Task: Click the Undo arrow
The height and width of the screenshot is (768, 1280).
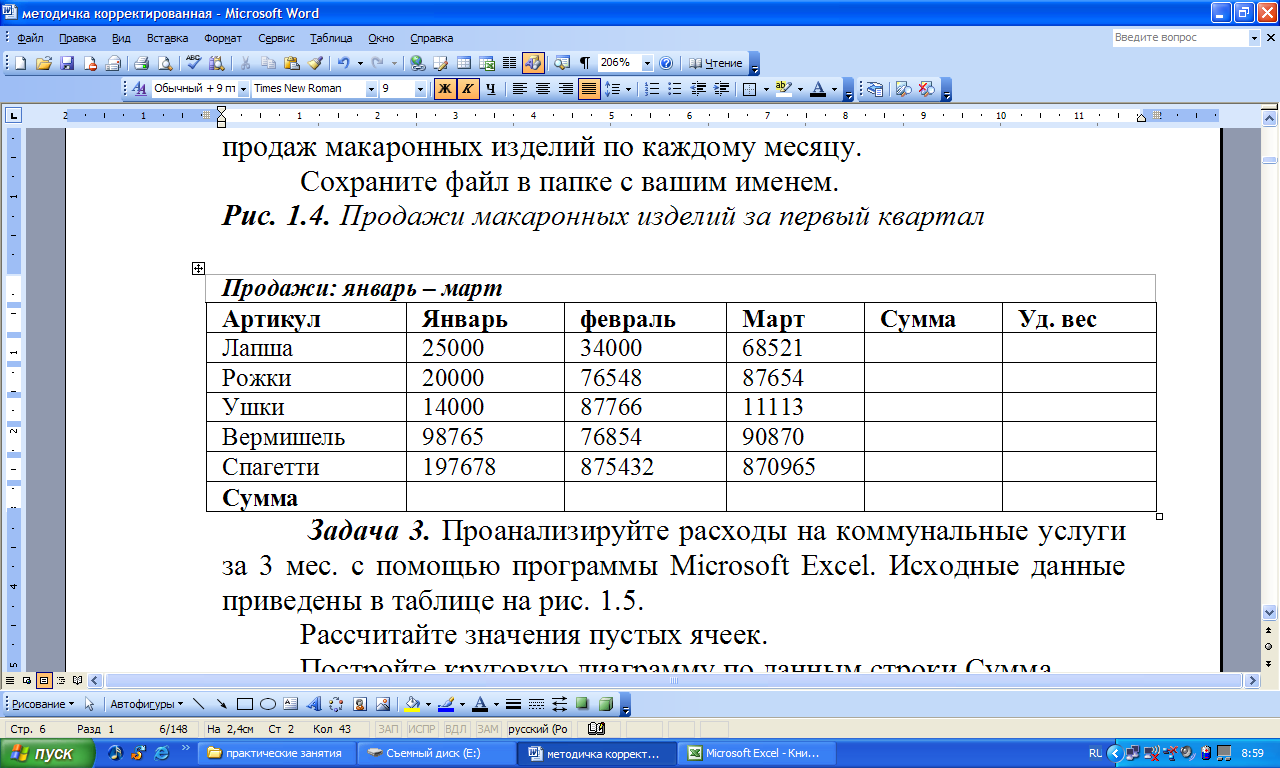Action: tap(343, 63)
